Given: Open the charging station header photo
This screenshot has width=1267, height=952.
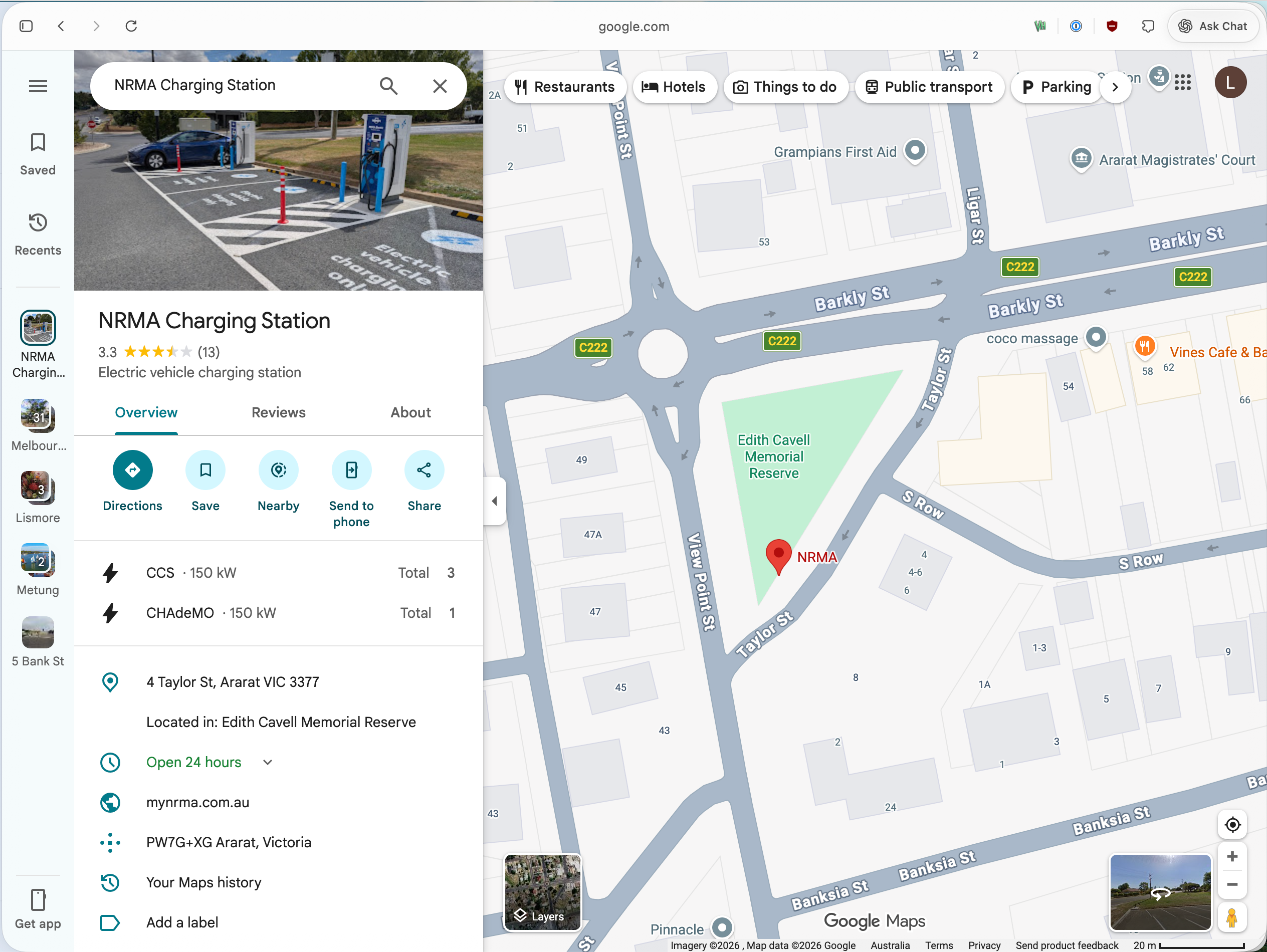Looking at the screenshot, I should coord(278,199).
